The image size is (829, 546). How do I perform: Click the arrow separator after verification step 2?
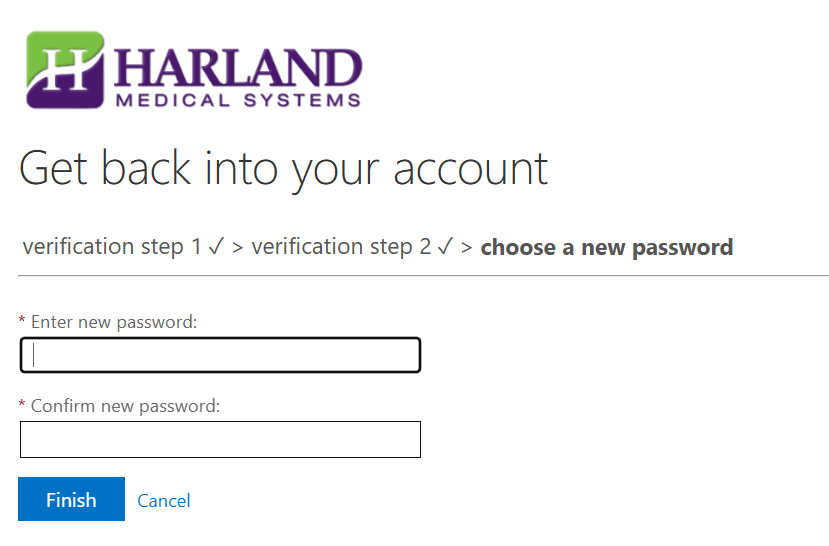[467, 248]
